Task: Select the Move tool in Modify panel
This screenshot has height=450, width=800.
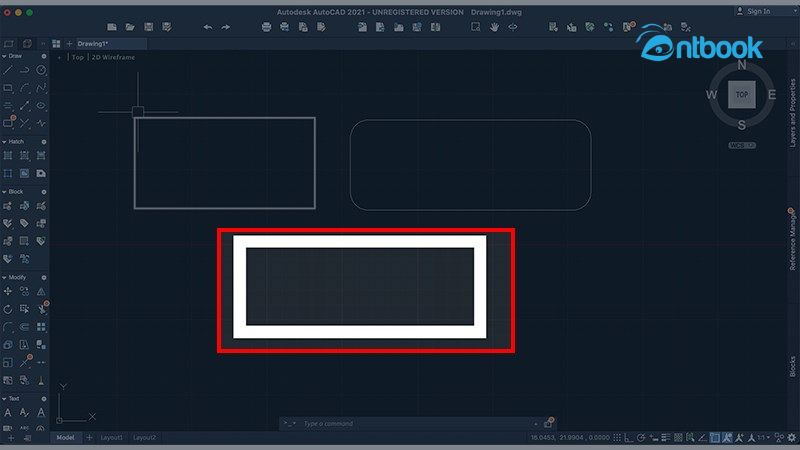Action: [8, 291]
